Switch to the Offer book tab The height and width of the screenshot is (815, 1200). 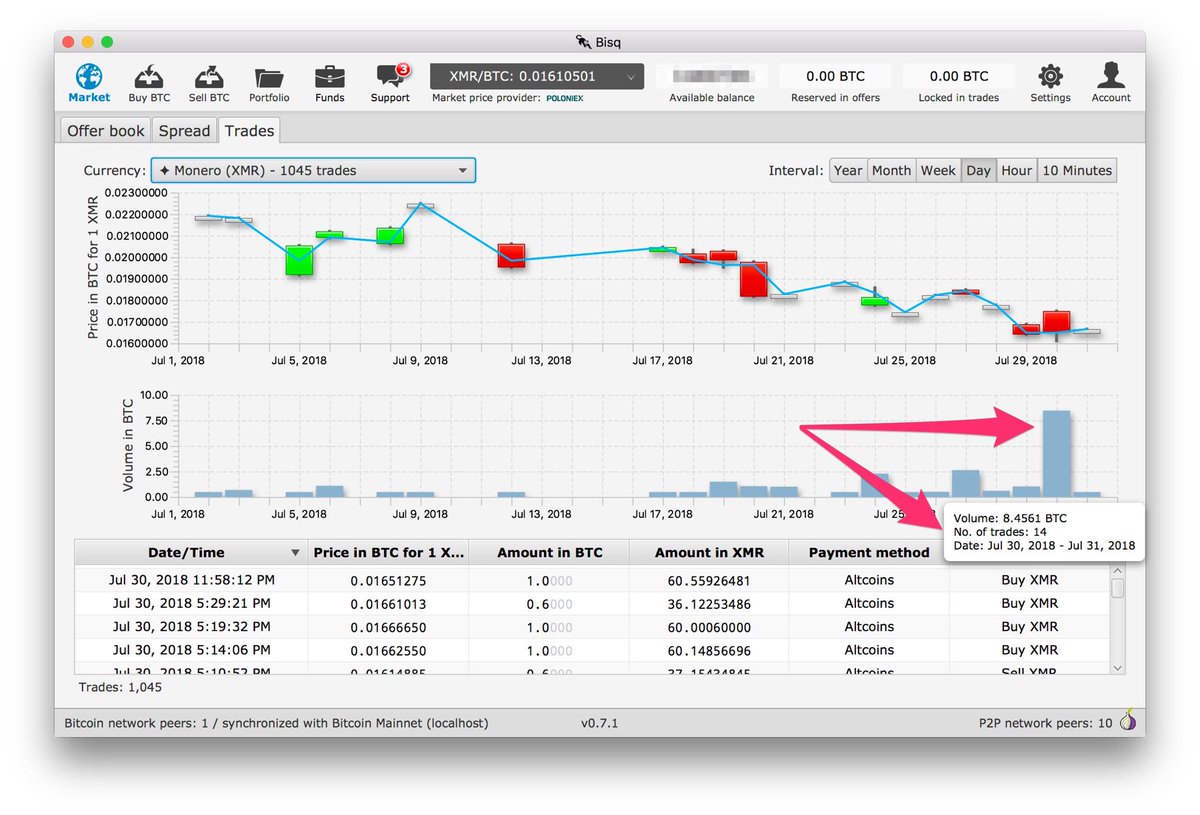point(106,130)
